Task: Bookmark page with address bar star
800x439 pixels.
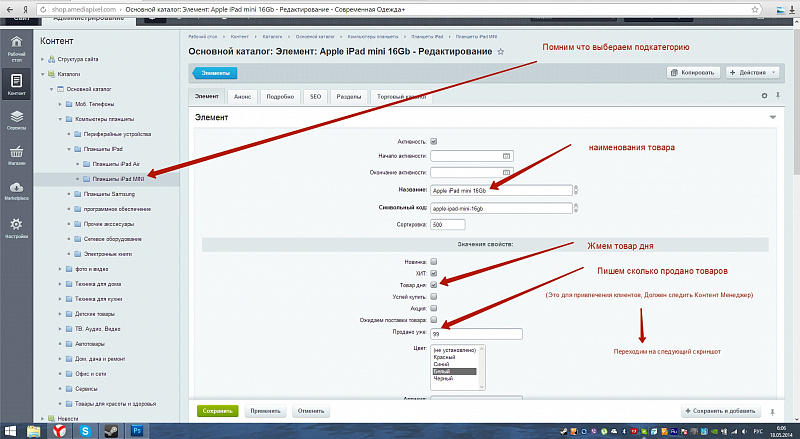Action: [755, 9]
